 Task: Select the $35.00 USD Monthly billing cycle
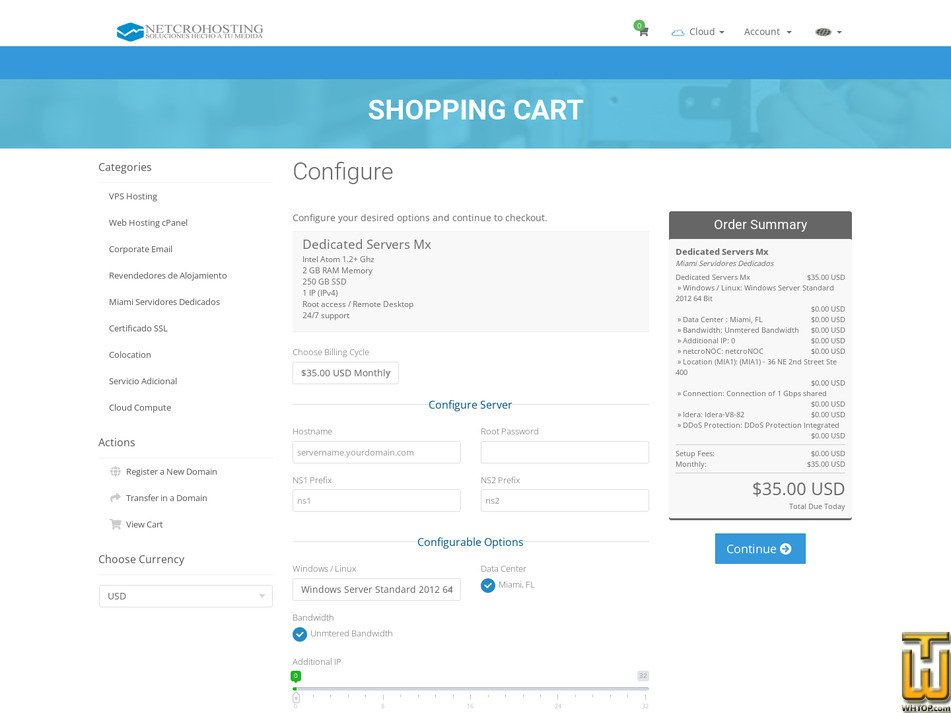click(345, 372)
